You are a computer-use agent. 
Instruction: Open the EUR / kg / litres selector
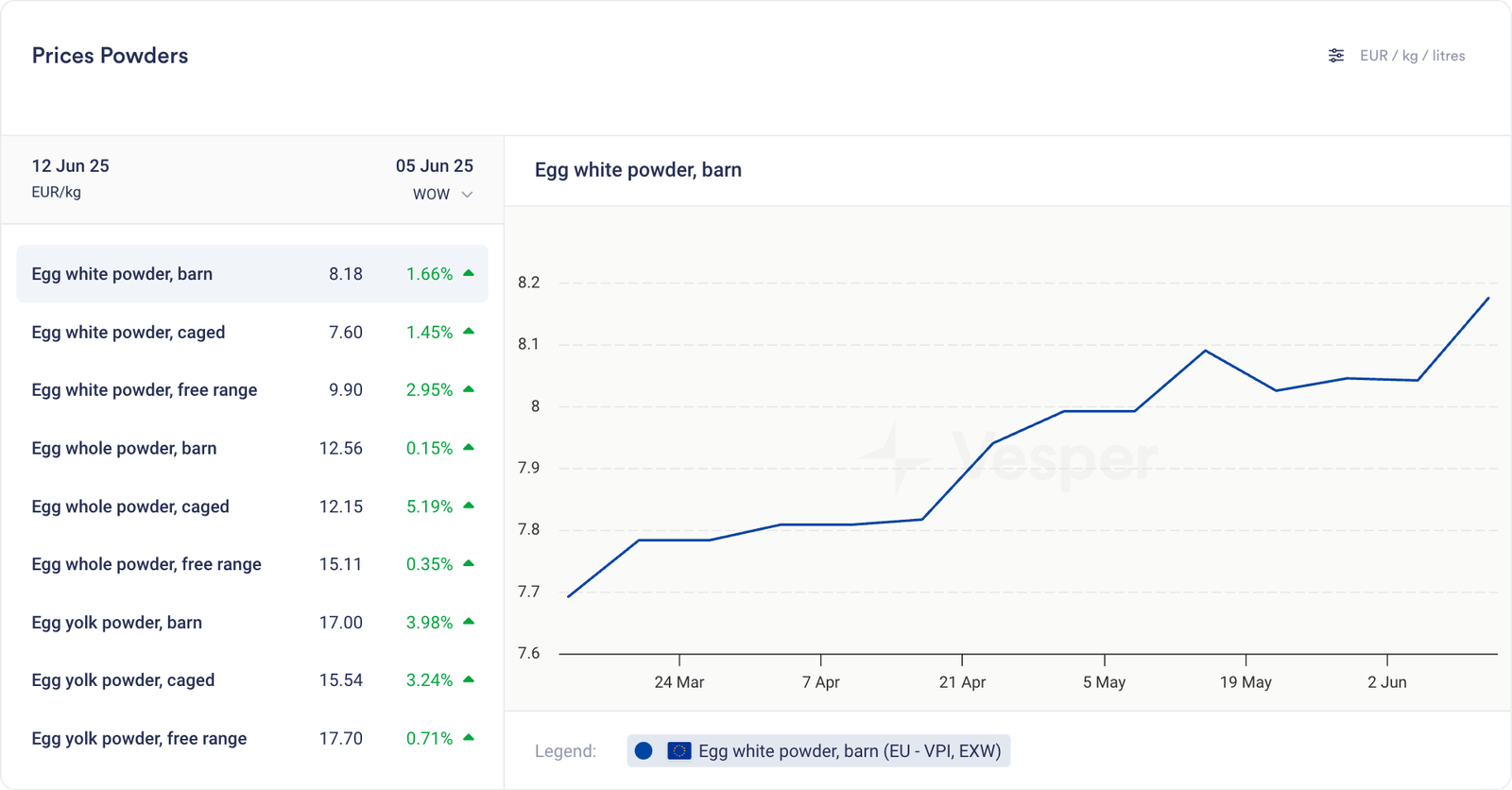pos(1412,56)
